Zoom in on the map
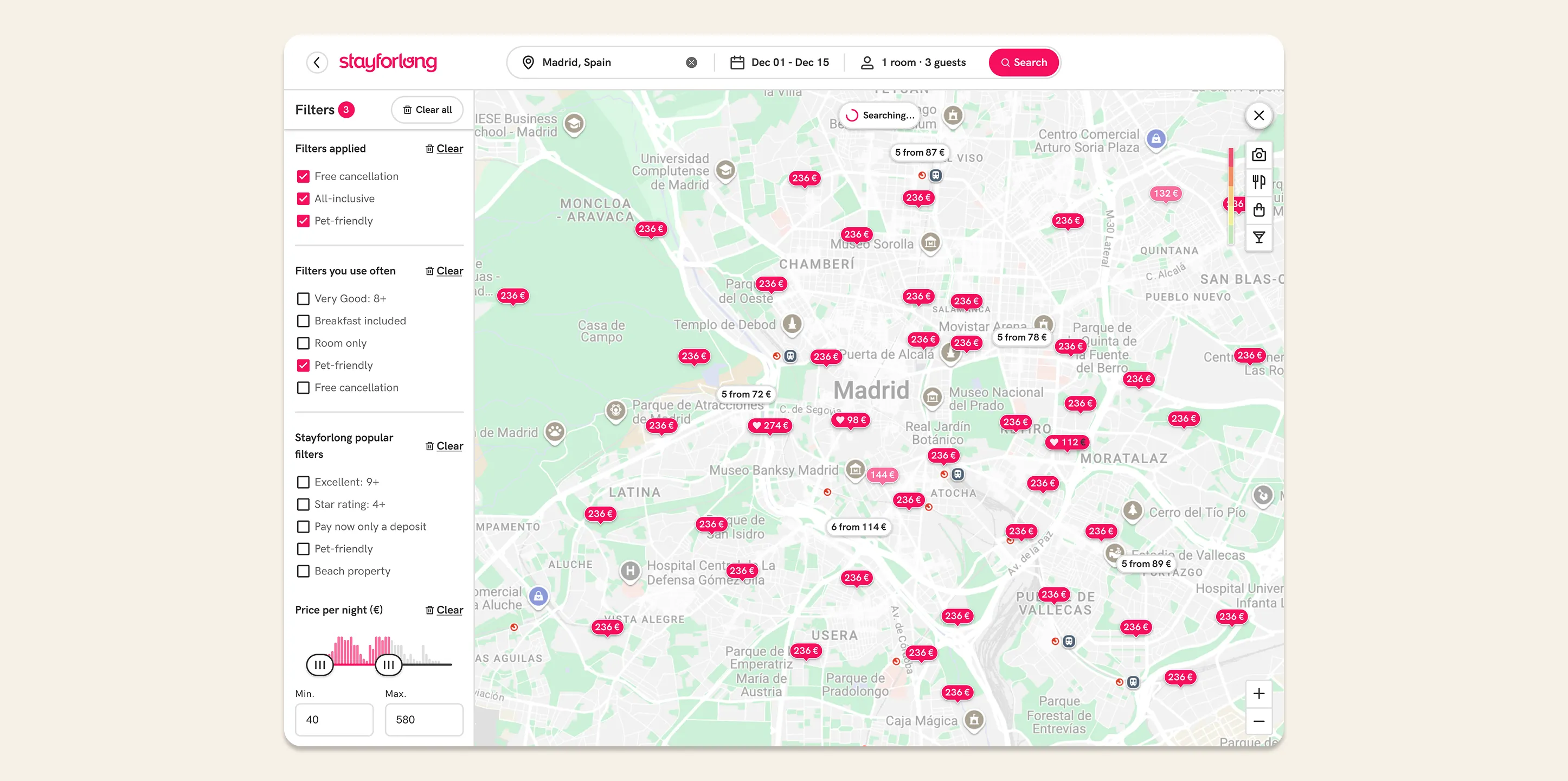1568x781 pixels. point(1258,693)
